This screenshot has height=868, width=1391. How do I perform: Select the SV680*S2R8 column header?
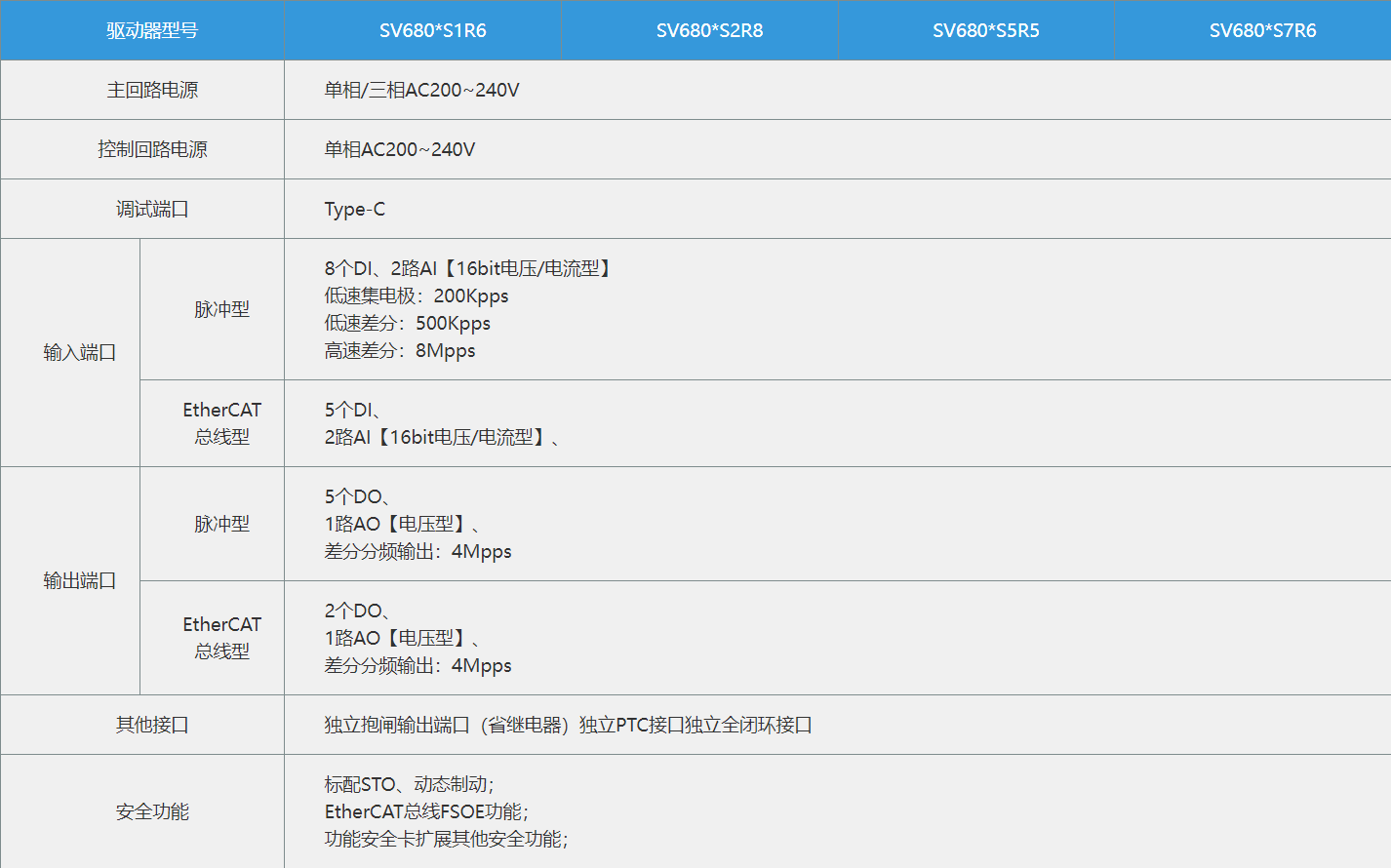tap(709, 30)
